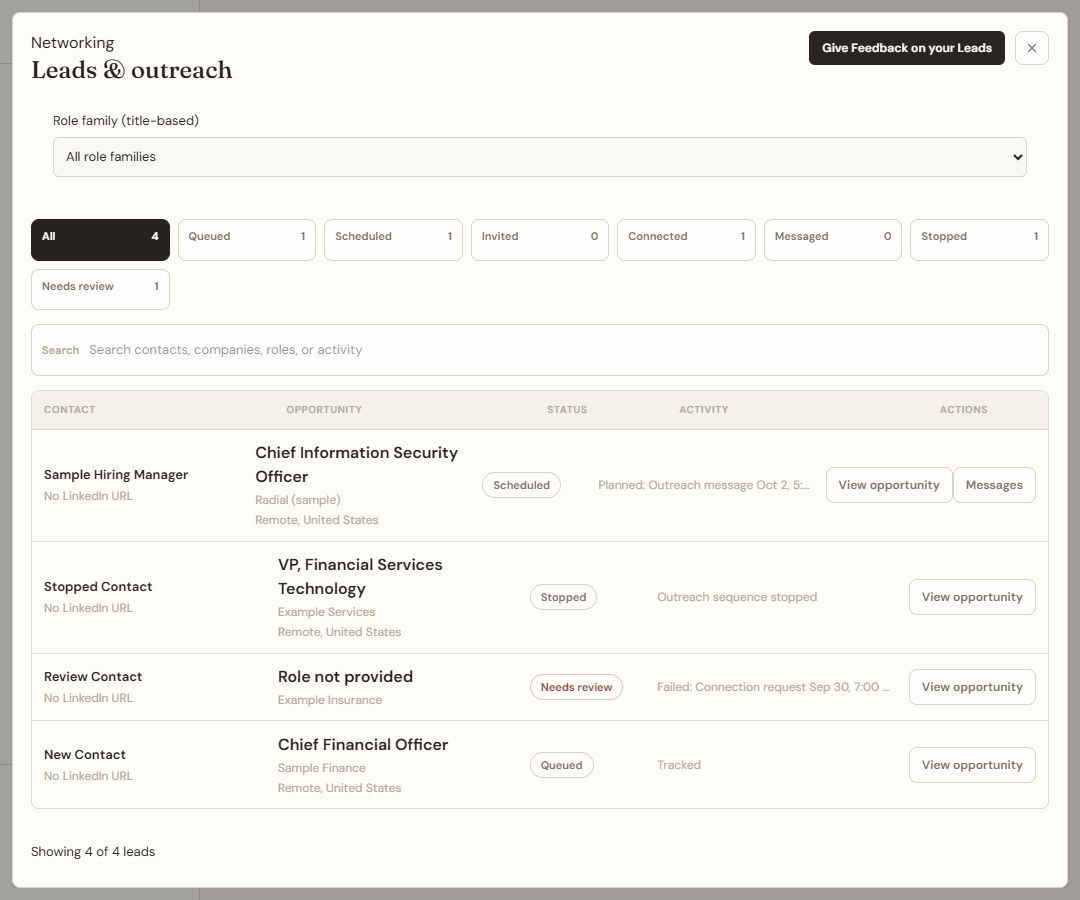Click the Stopped status badge in table
1080x900 pixels.
(x=563, y=597)
